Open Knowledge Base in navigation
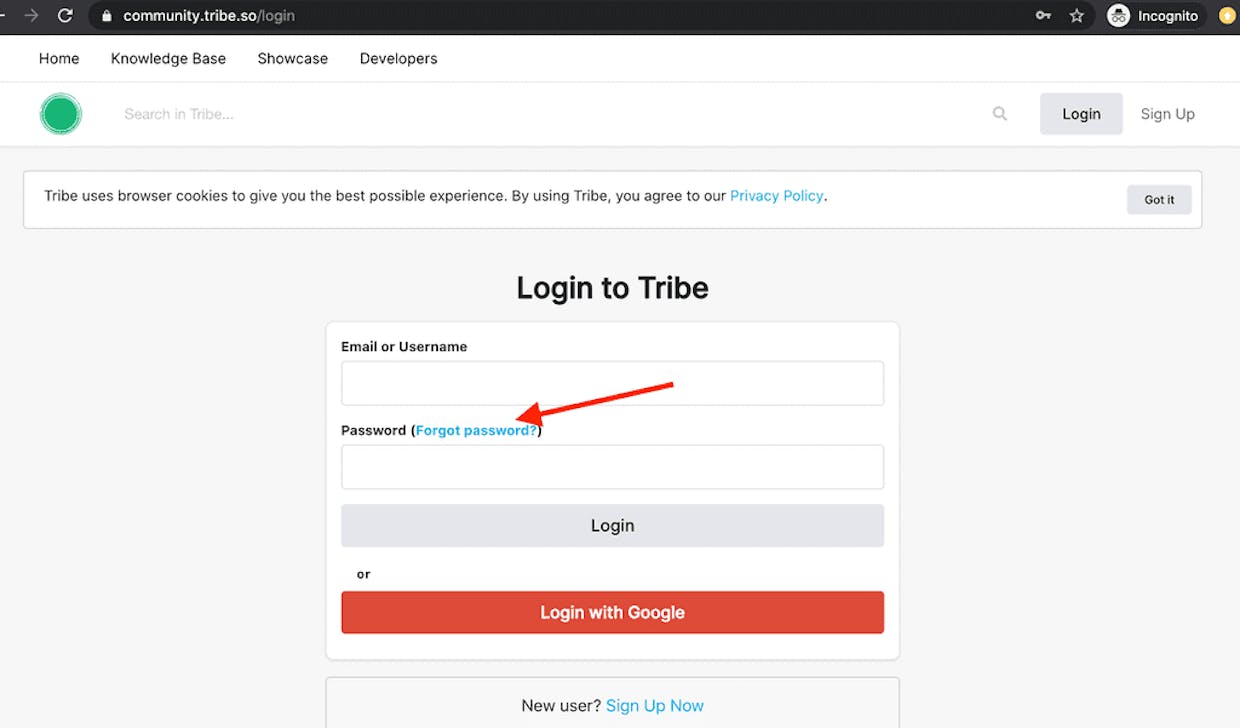Screen dimensions: 1240x728 (168, 58)
